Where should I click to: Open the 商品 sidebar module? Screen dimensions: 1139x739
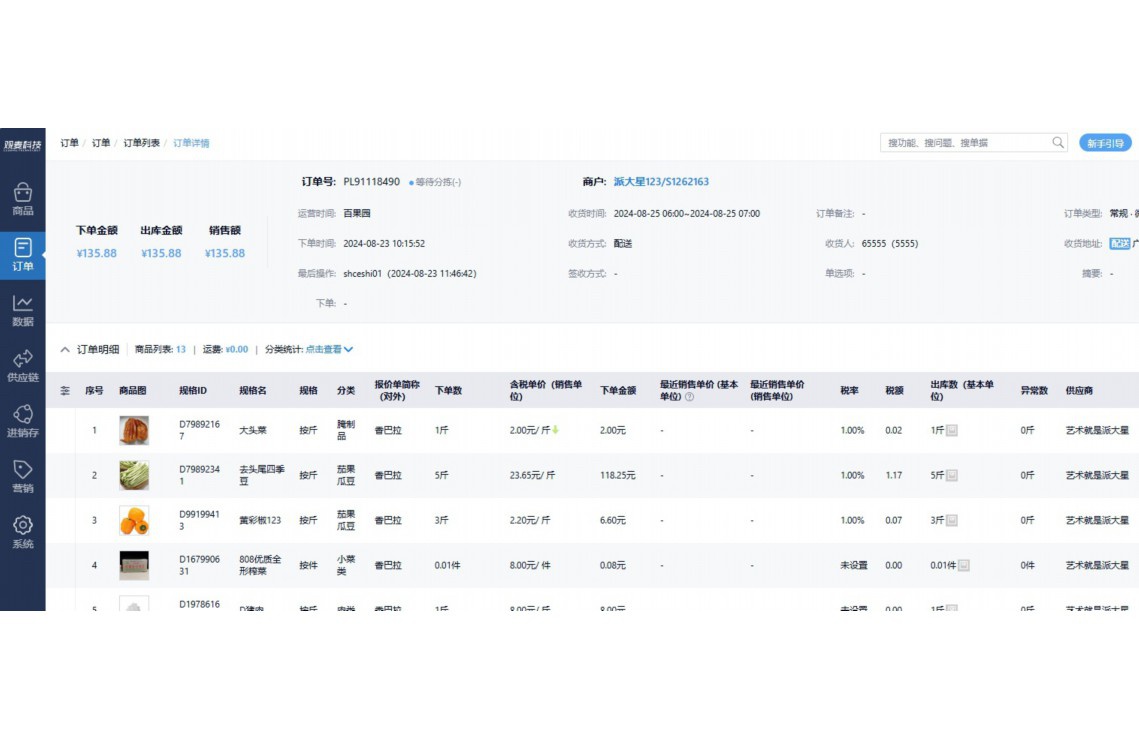(22, 199)
